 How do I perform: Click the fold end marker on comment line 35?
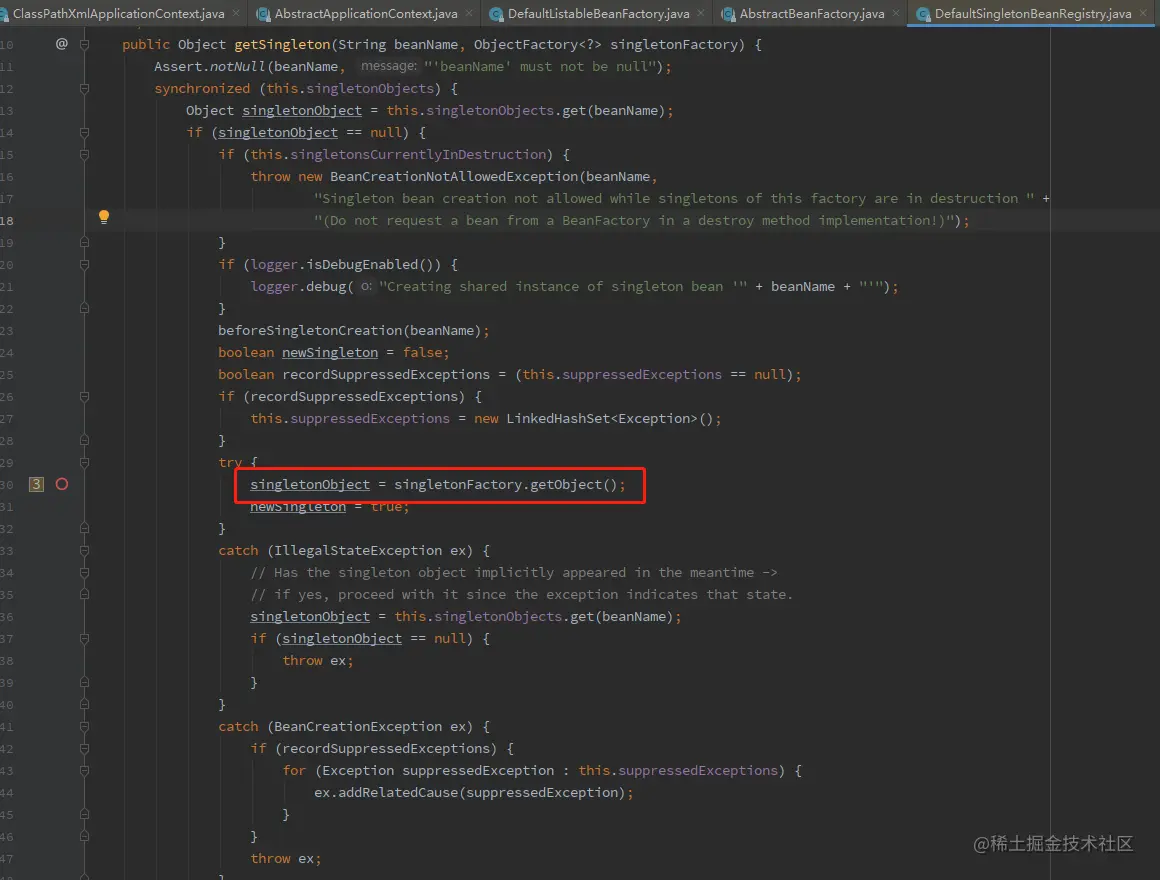(84, 595)
